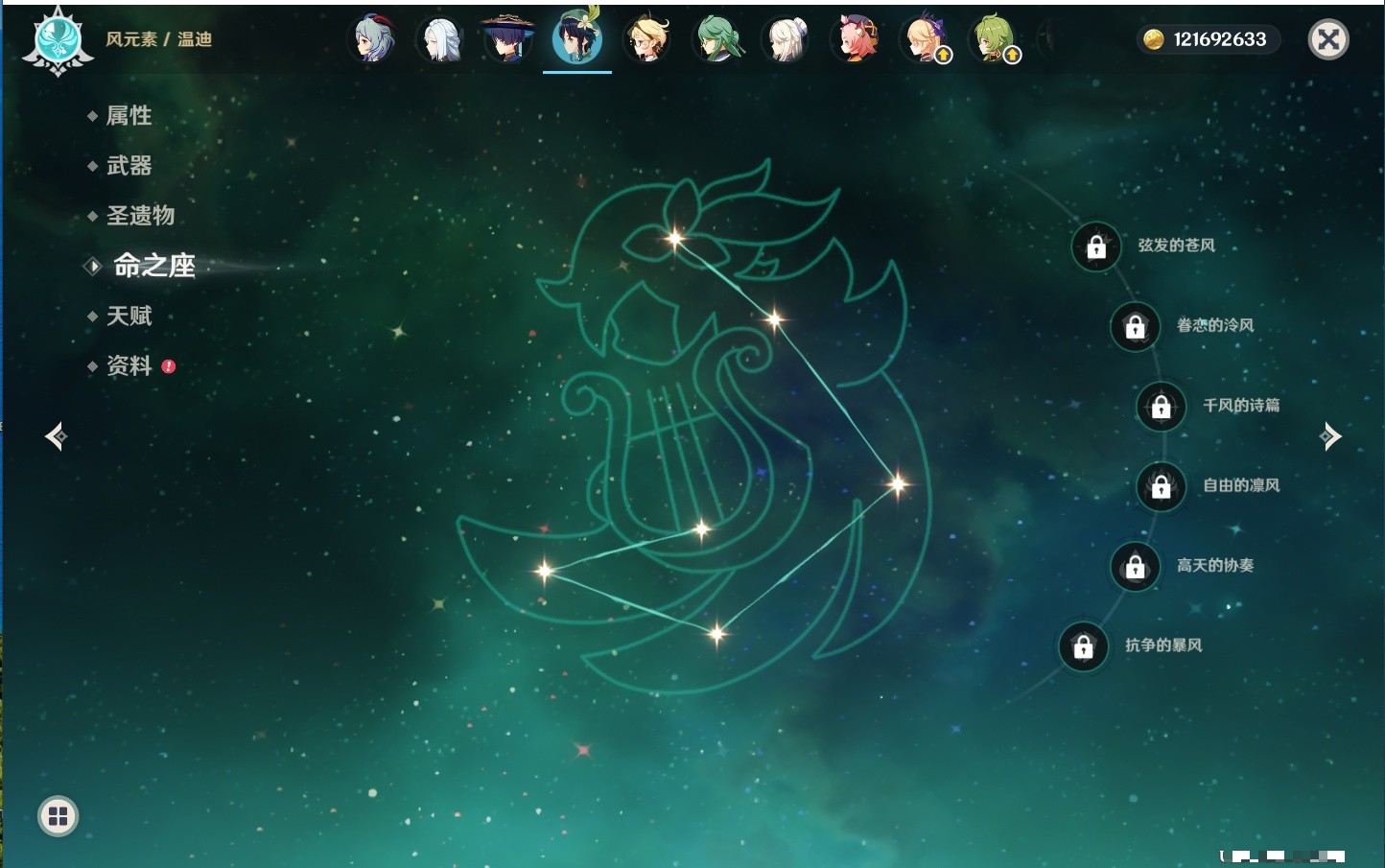Click the Mora amount 121692633

pyautogui.click(x=1220, y=39)
